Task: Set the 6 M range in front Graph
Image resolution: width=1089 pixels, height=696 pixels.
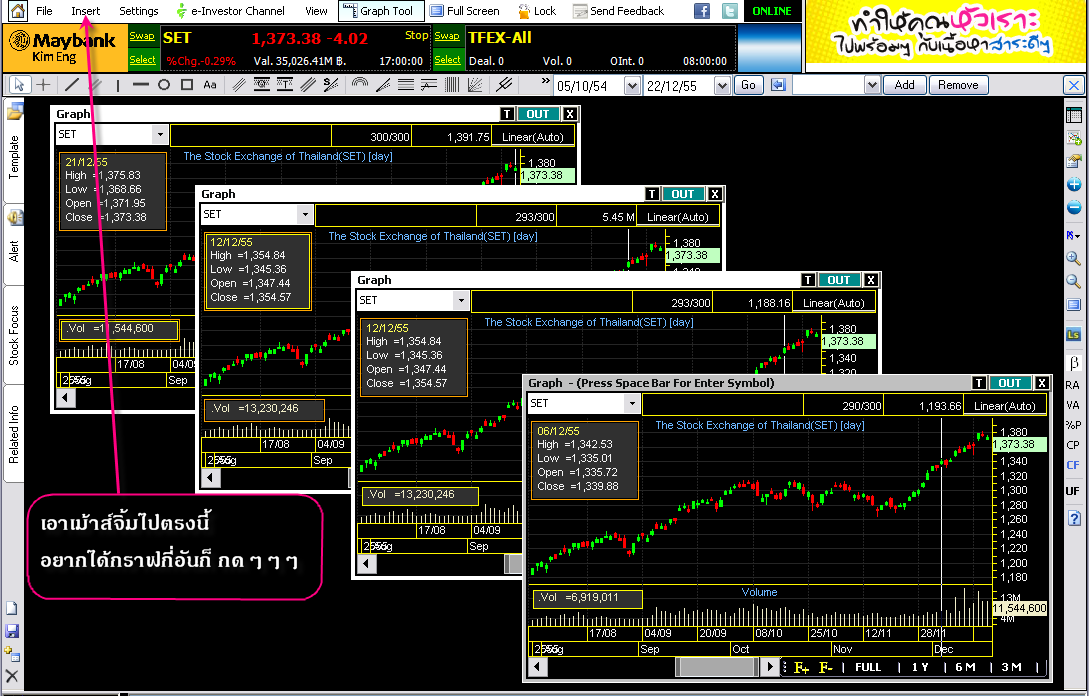Action: coord(965,667)
